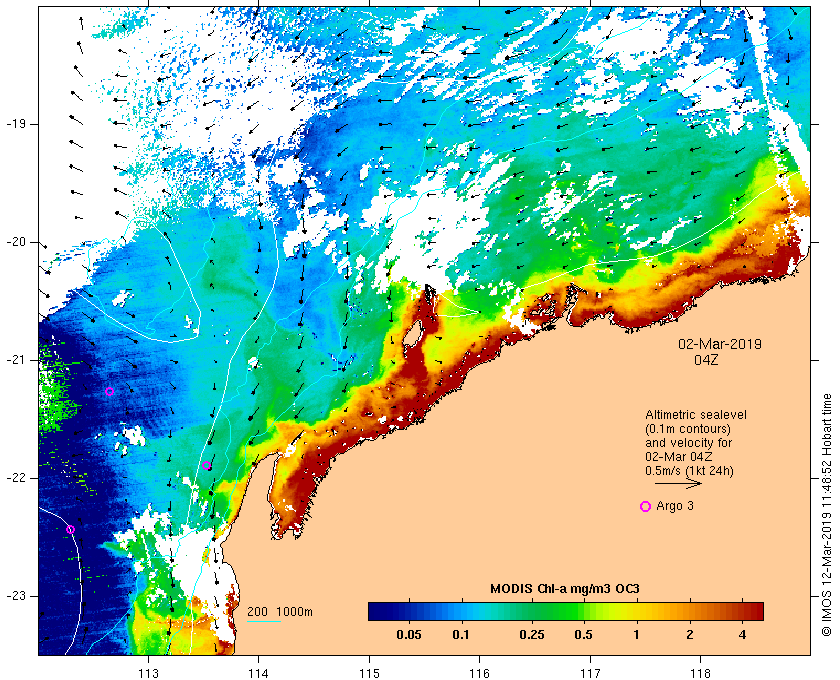
Task: Click the latitude axis label '-19'
Action: pyautogui.click(x=15, y=124)
